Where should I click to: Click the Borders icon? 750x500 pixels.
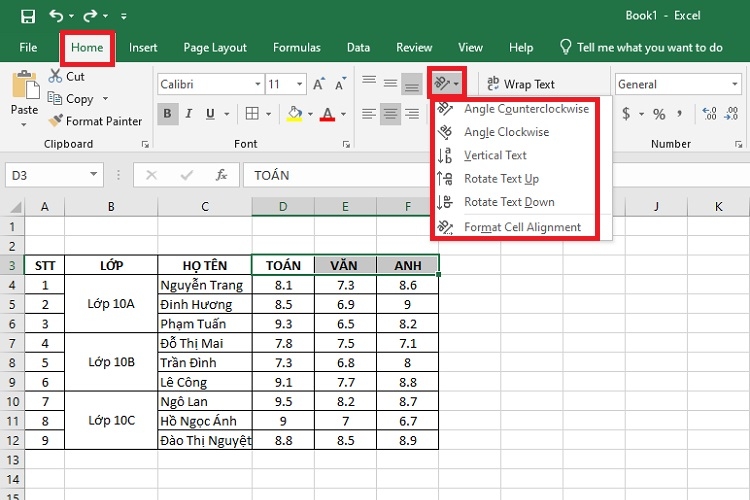tap(252, 114)
